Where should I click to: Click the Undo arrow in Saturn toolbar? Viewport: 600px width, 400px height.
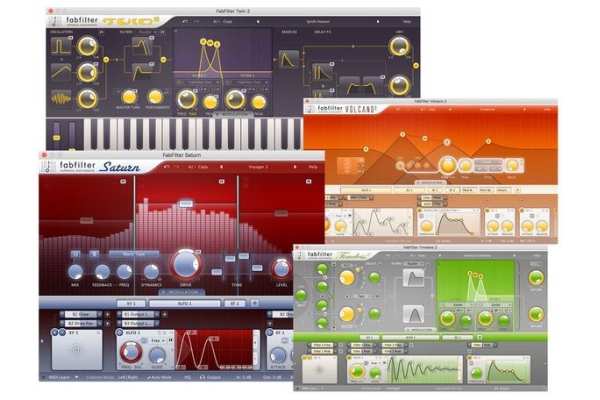click(166, 167)
